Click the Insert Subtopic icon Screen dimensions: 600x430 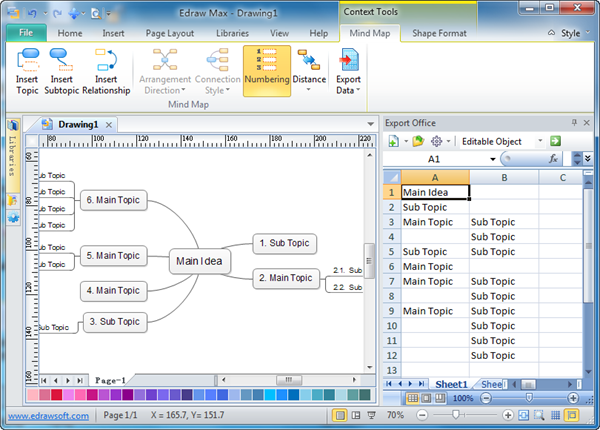click(62, 71)
